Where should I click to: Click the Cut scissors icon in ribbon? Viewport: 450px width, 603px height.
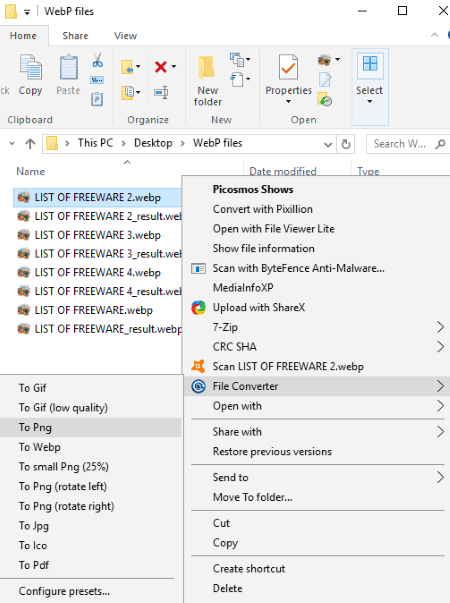(97, 60)
